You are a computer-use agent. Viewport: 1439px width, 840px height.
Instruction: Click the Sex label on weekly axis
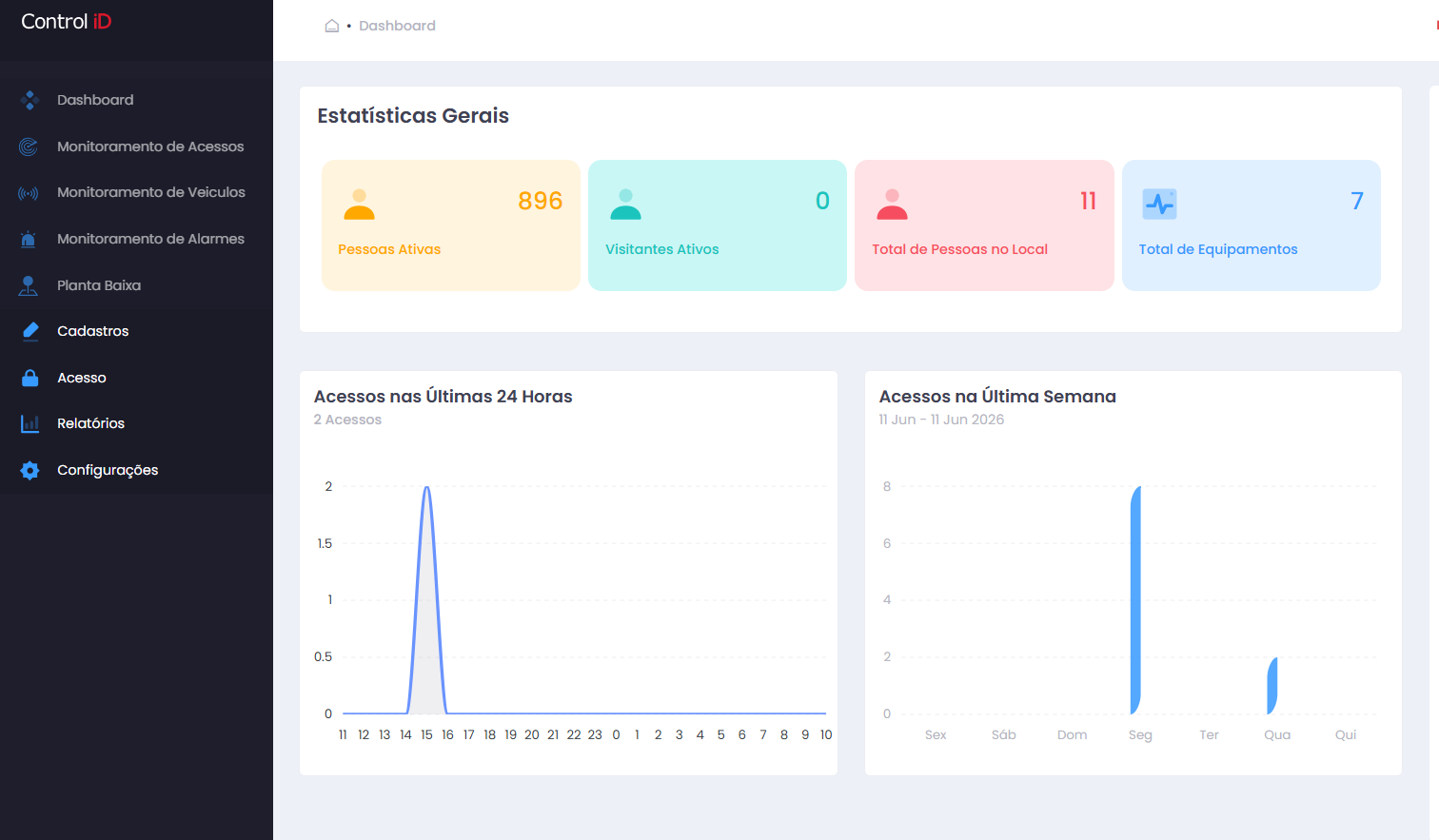tap(936, 735)
